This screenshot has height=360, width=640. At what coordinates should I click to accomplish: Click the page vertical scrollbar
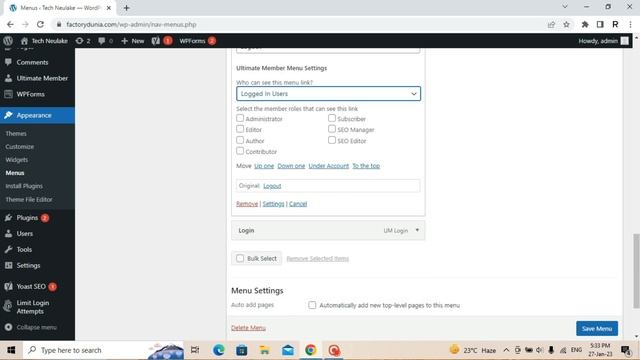tap(636, 271)
